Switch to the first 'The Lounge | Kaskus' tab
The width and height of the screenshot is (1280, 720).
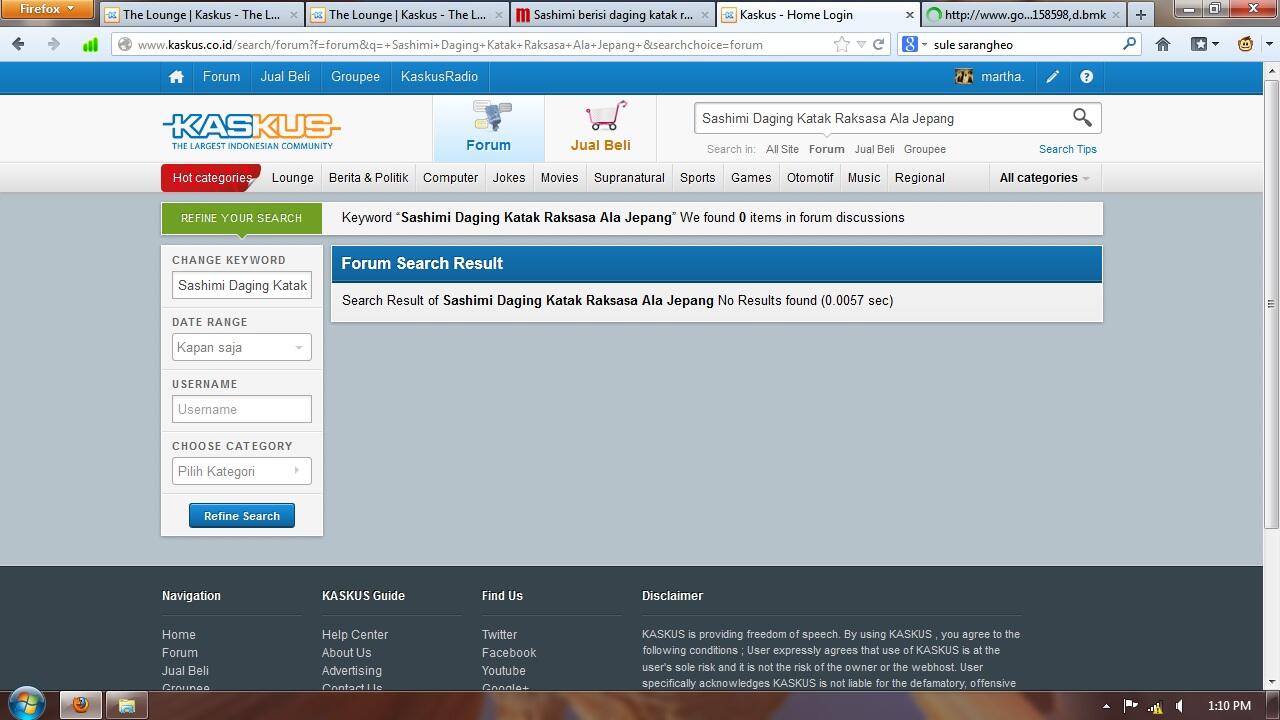click(202, 15)
